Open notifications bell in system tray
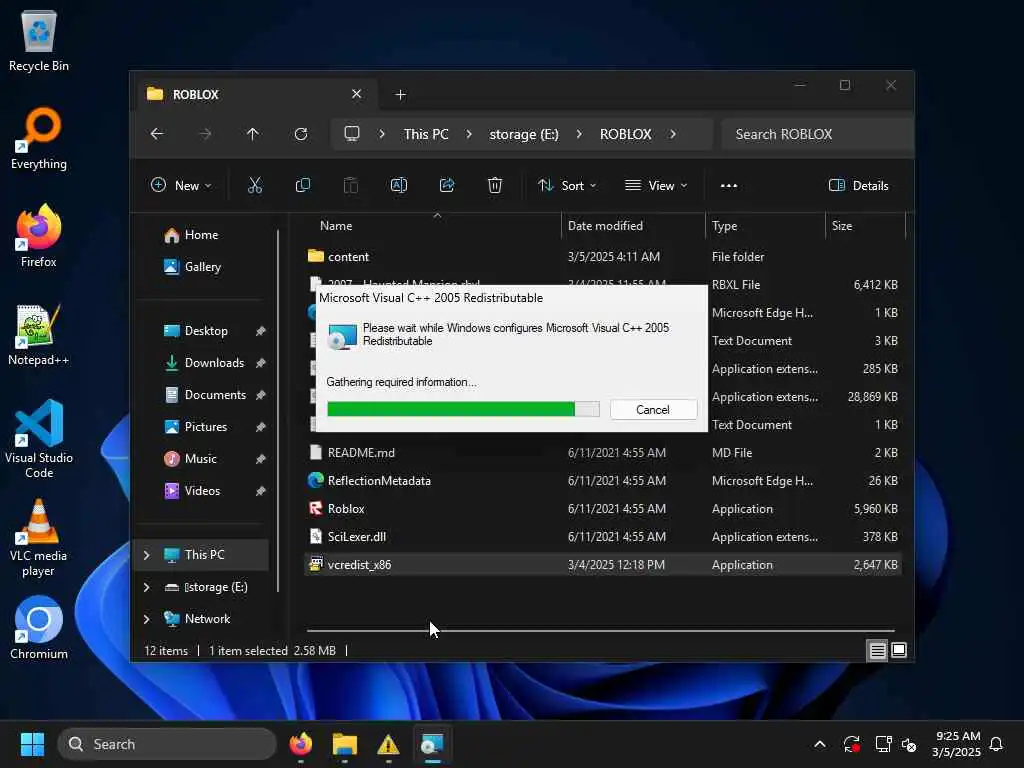The image size is (1024, 768). coord(996,744)
